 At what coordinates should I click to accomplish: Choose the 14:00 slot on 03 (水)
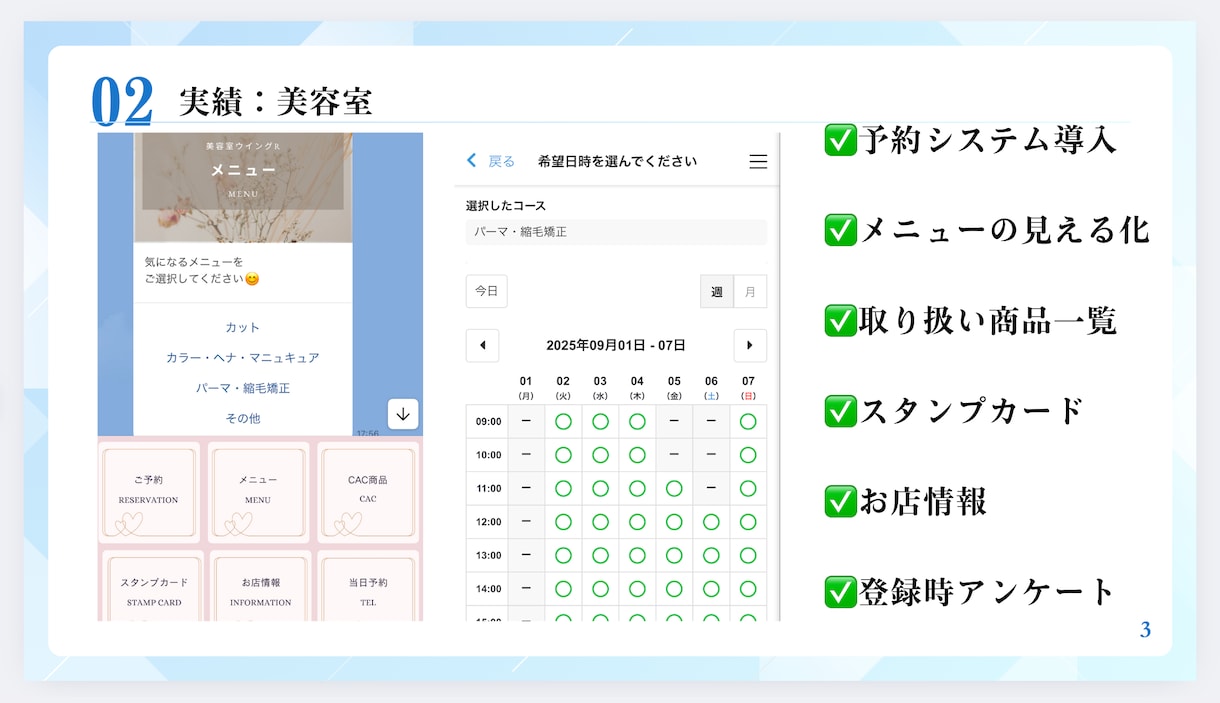point(600,589)
